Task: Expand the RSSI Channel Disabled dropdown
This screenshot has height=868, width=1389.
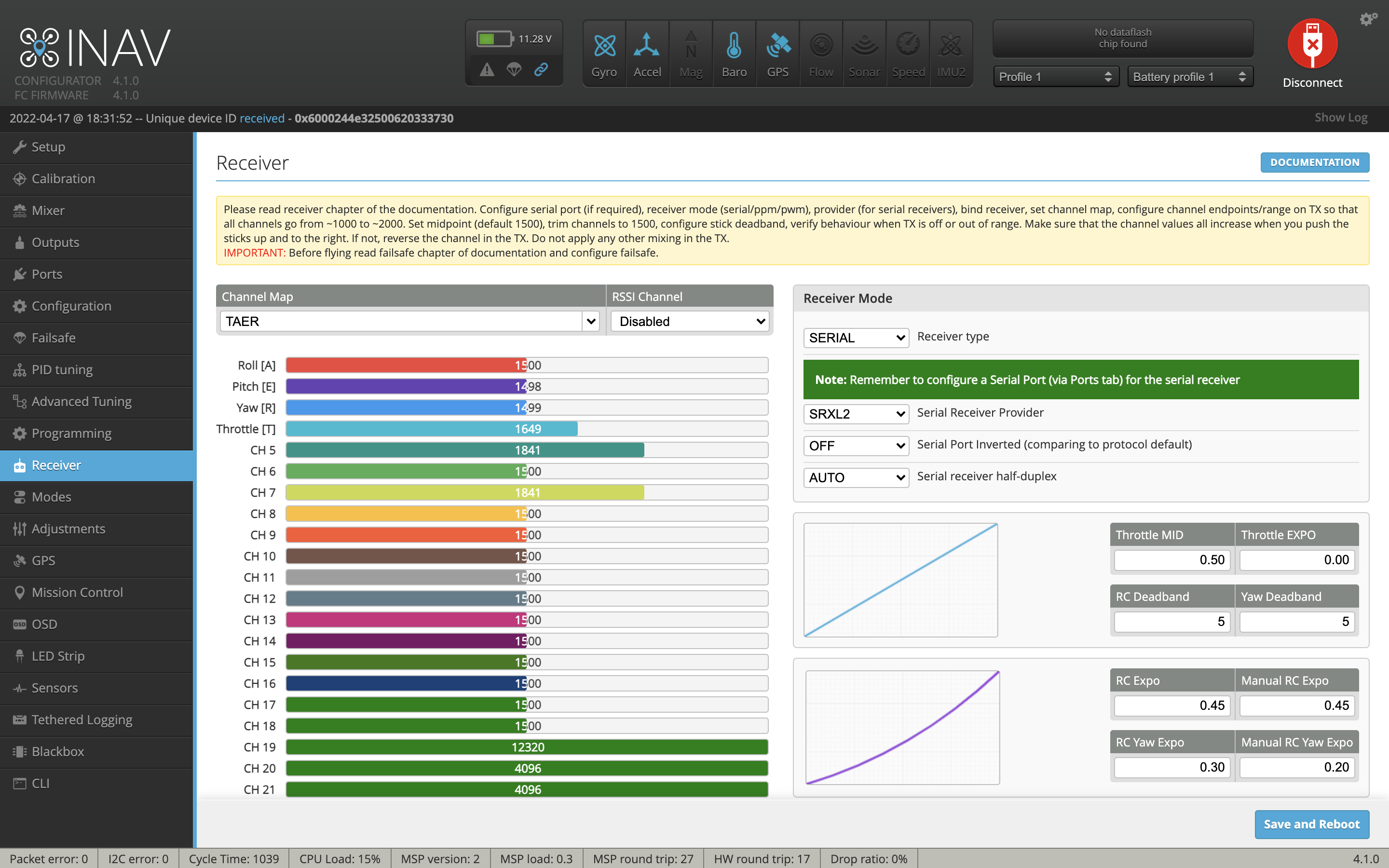Action: click(x=690, y=322)
